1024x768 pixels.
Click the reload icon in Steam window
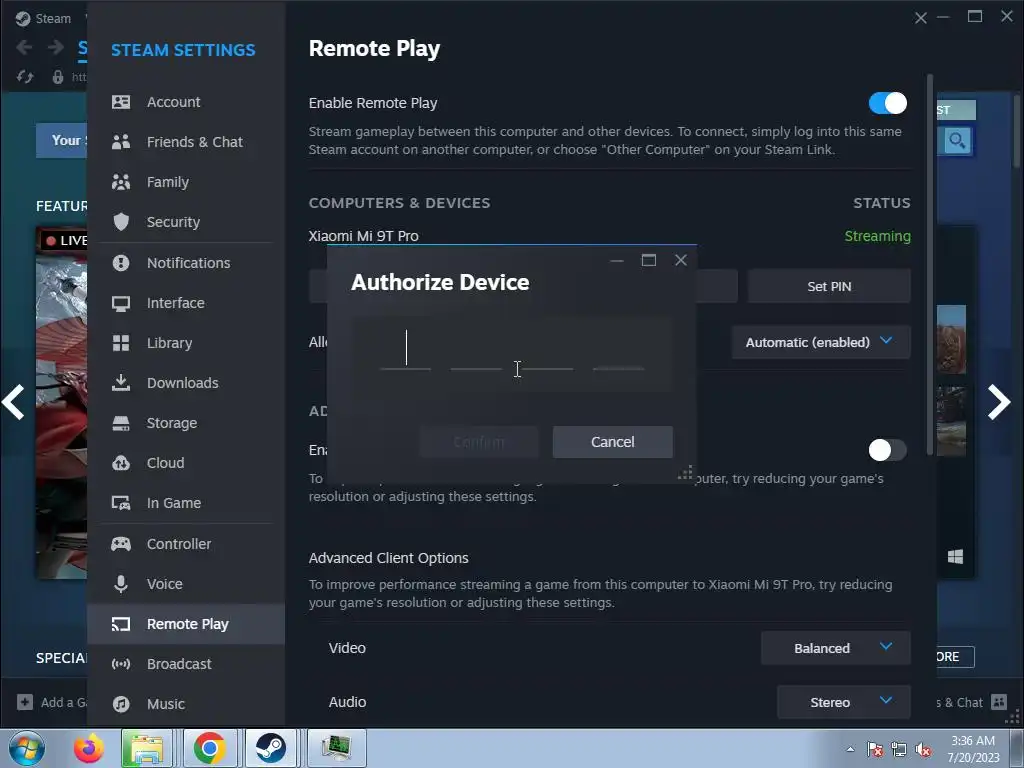(x=25, y=77)
